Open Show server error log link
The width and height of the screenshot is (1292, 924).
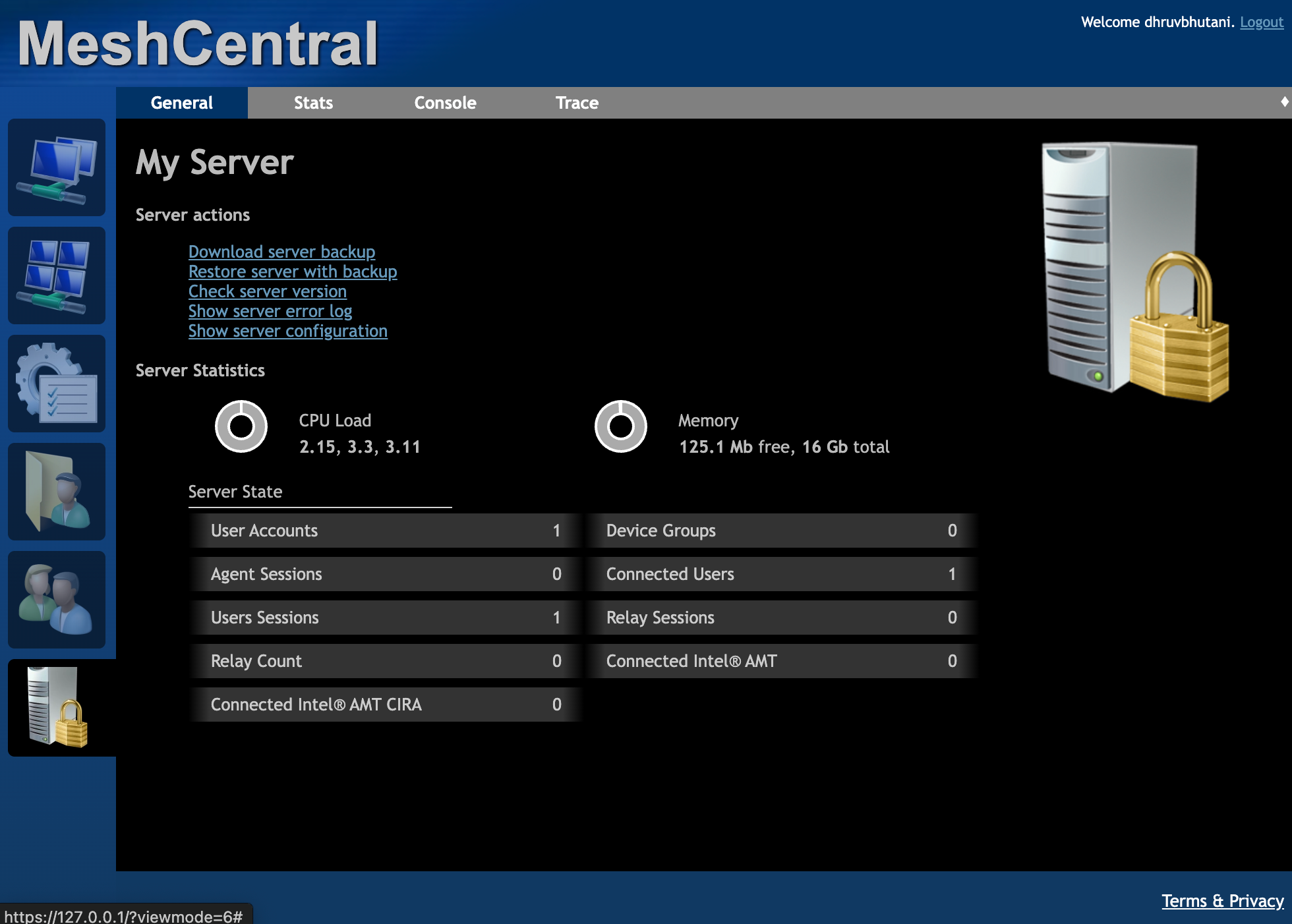270,311
